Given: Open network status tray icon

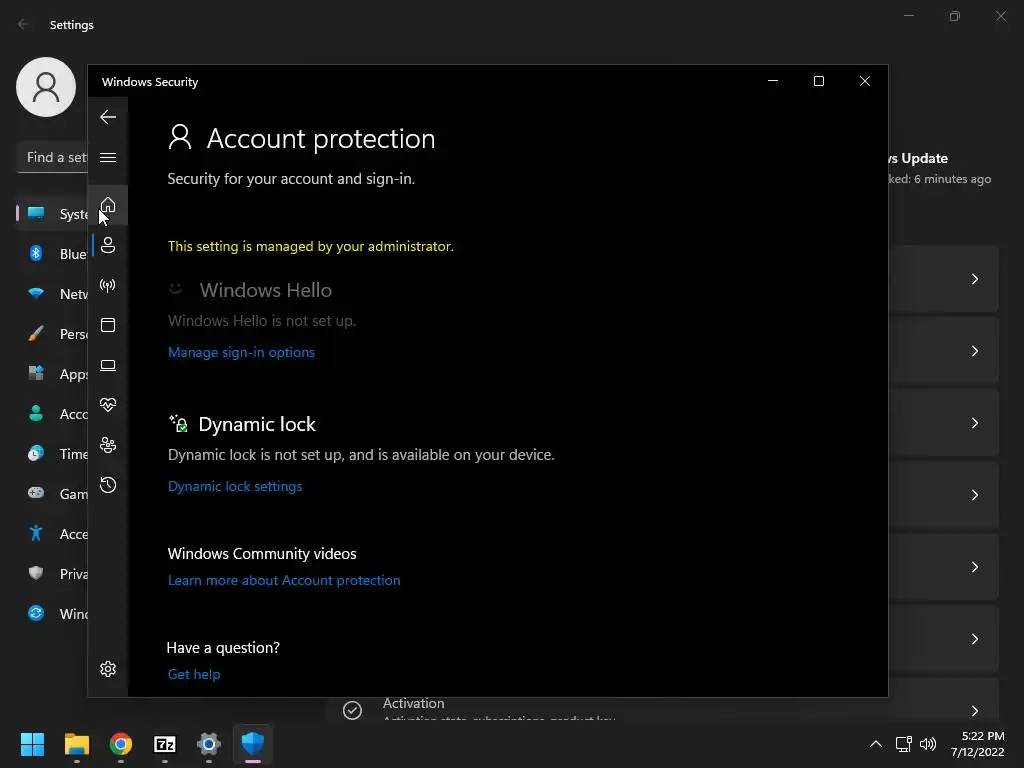Looking at the screenshot, I should (903, 744).
